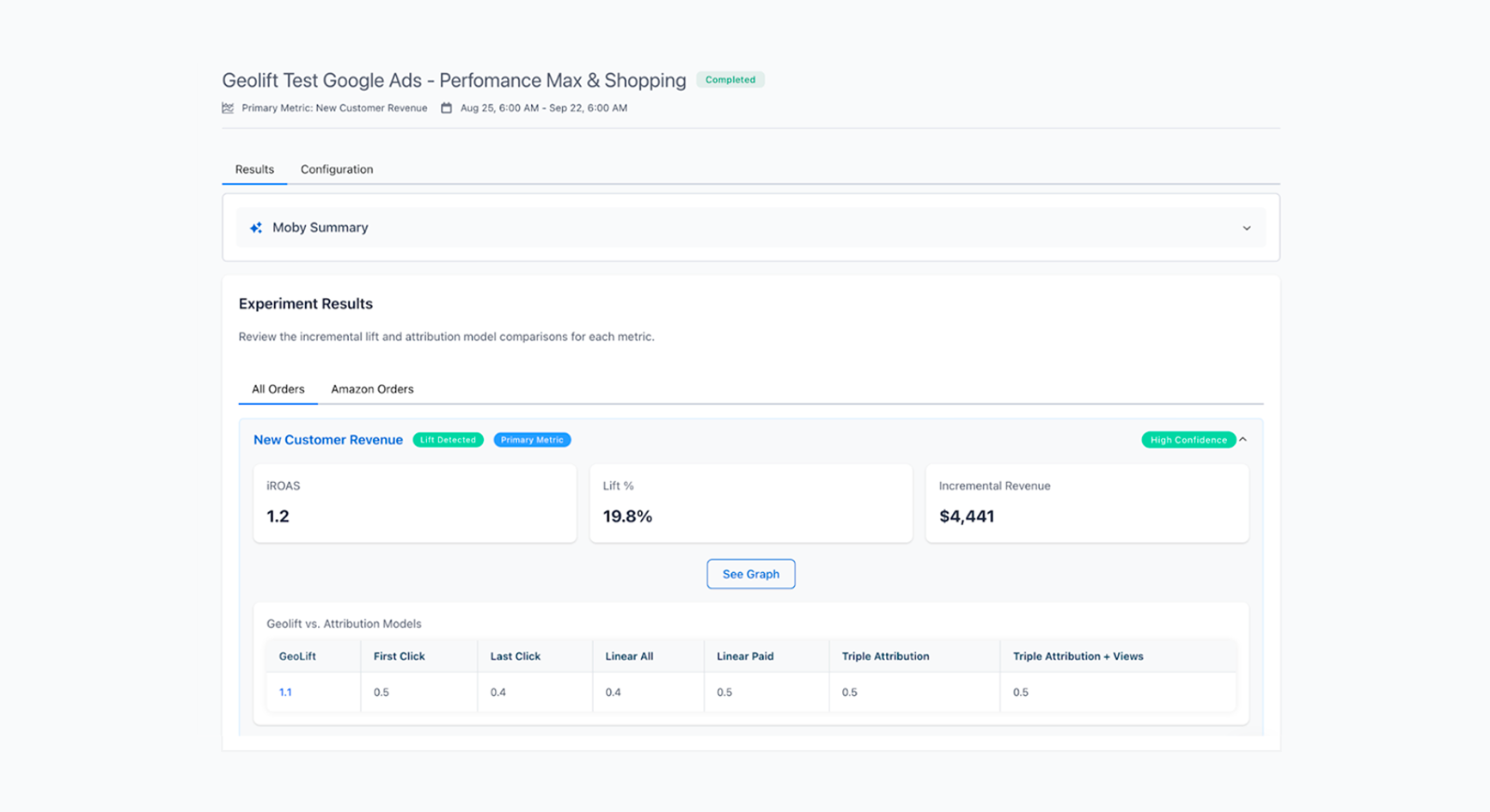Click the Geolift vs. Attribution Models label
1490x812 pixels.
pyautogui.click(x=344, y=624)
